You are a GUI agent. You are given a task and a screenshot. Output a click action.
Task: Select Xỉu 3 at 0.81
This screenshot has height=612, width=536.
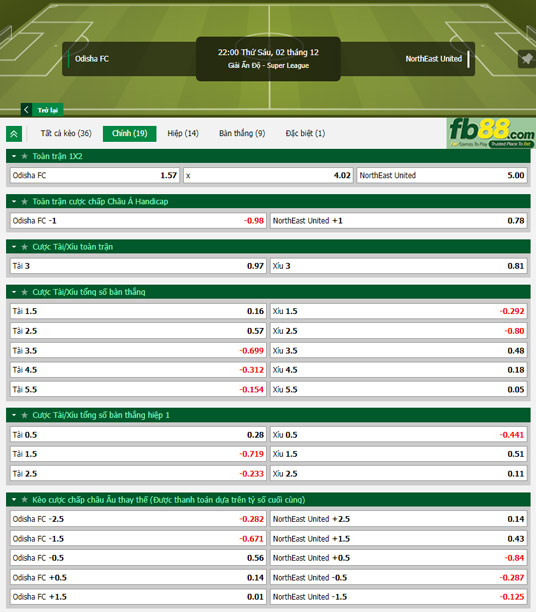pyautogui.click(x=399, y=266)
